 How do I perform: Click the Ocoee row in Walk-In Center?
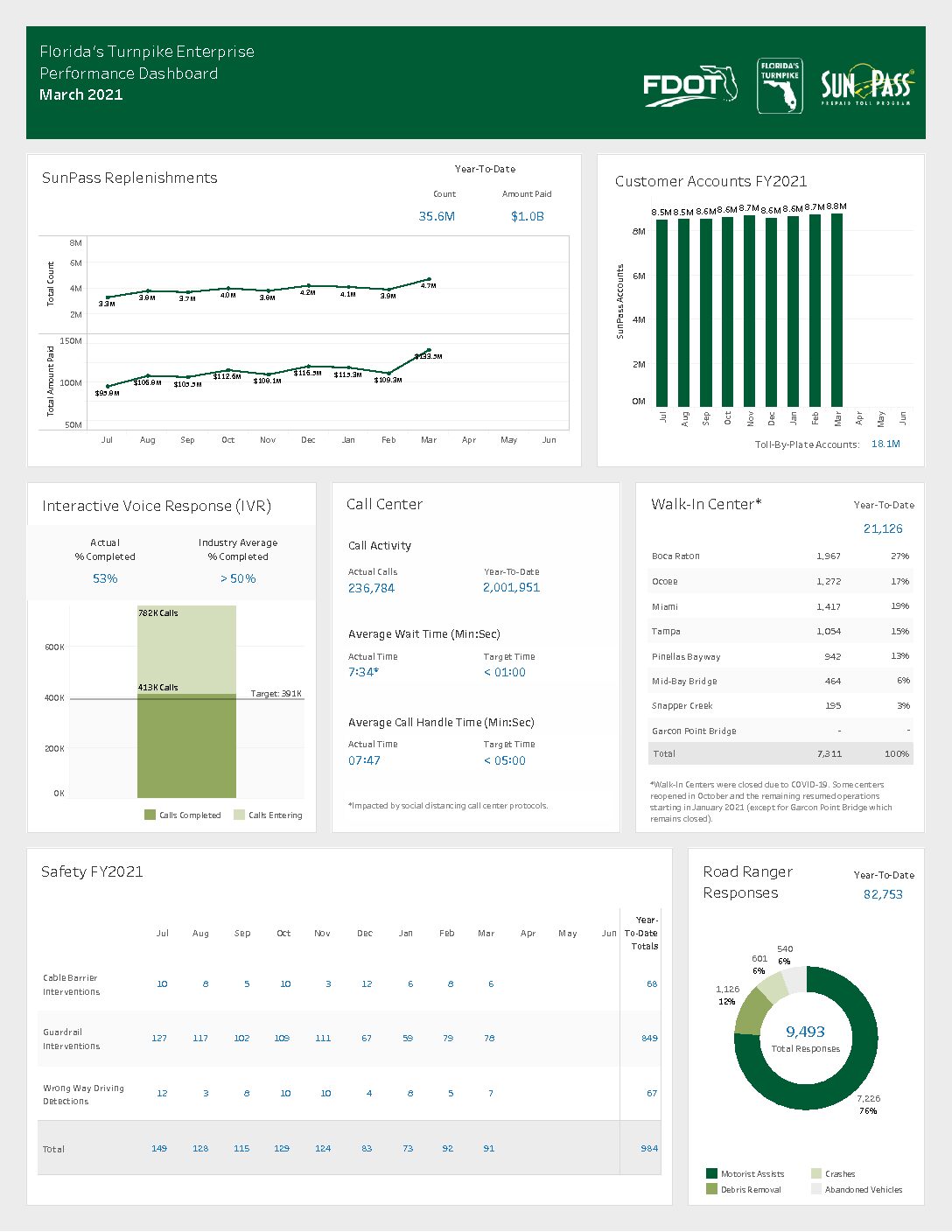780,581
